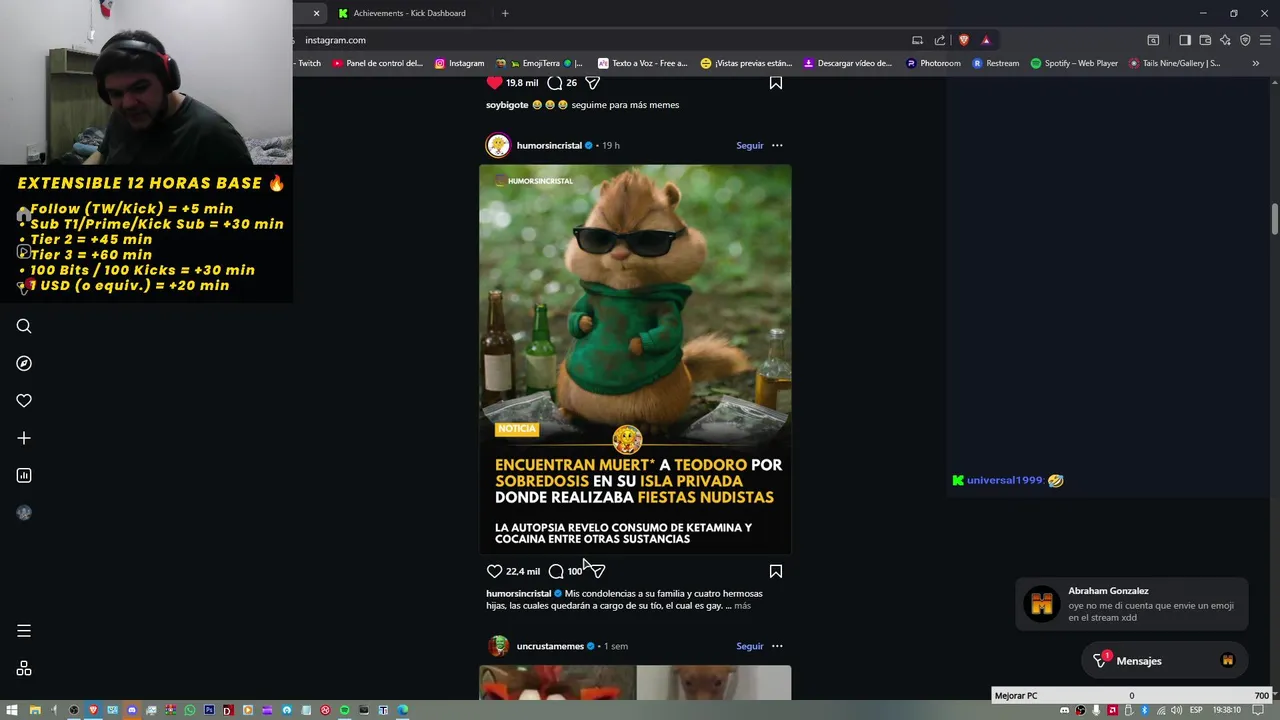The height and width of the screenshot is (720, 1280).
Task: Click the page vertical scrollbar thumb
Action: [x=1274, y=218]
